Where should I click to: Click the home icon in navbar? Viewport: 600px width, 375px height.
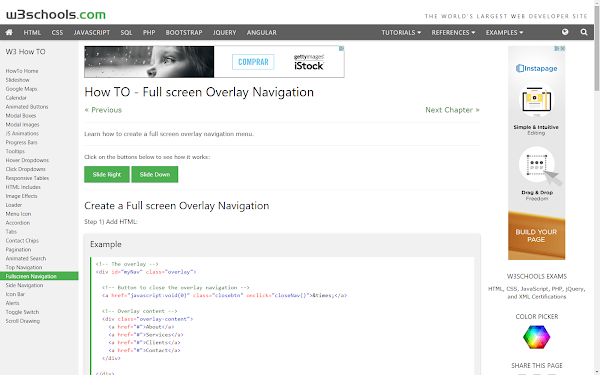pyautogui.click(x=9, y=32)
